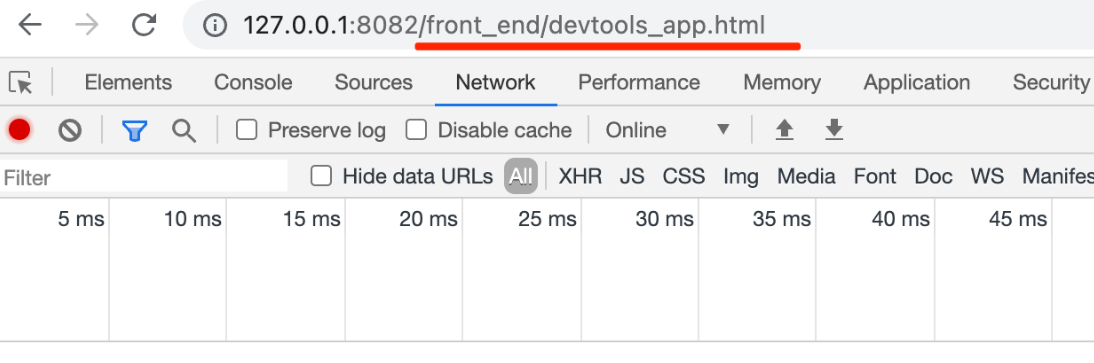Import HAR file with upload arrow
Image resolution: width=1094 pixels, height=363 pixels.
(x=785, y=130)
